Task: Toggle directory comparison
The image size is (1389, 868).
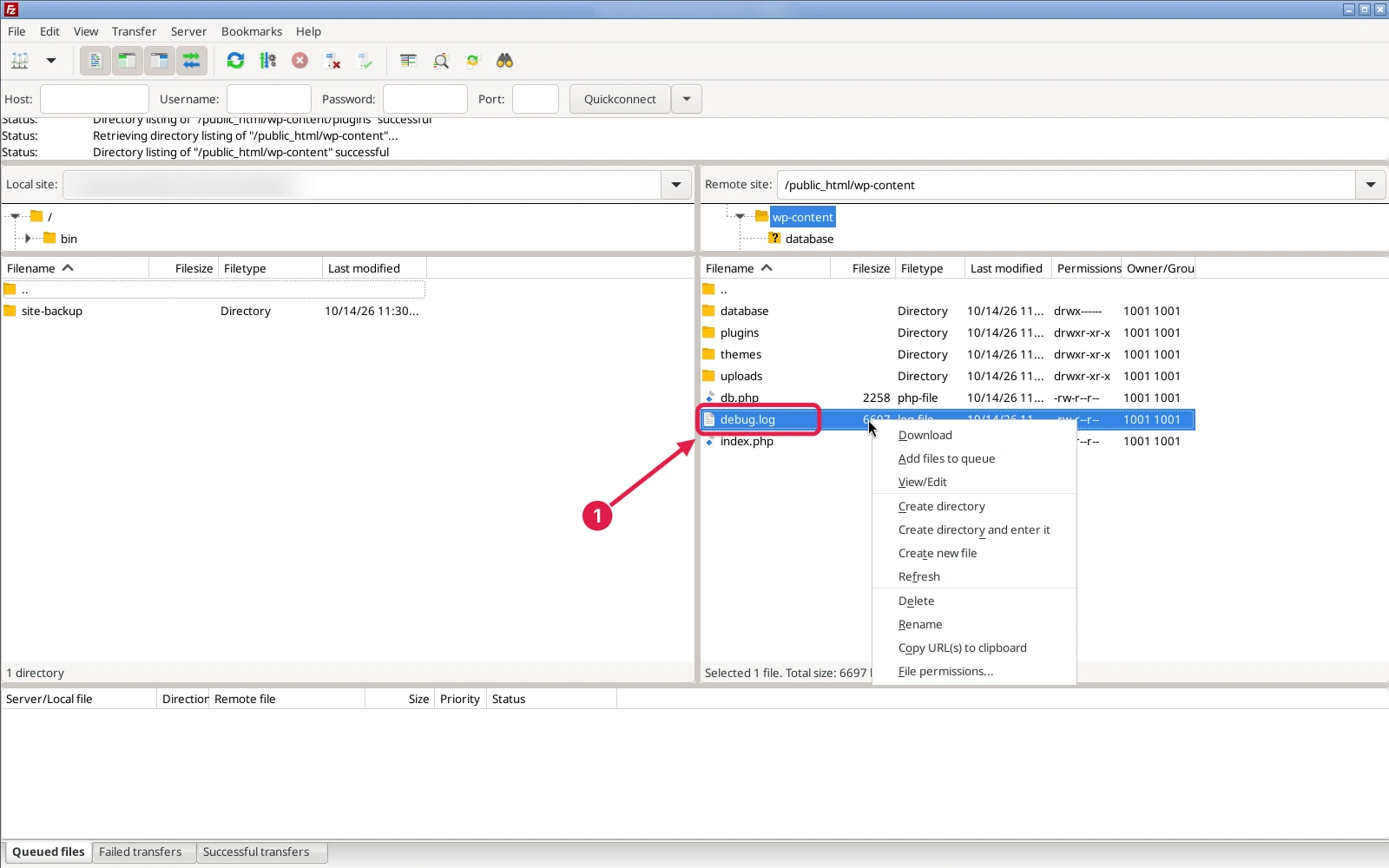Action: 441,61
